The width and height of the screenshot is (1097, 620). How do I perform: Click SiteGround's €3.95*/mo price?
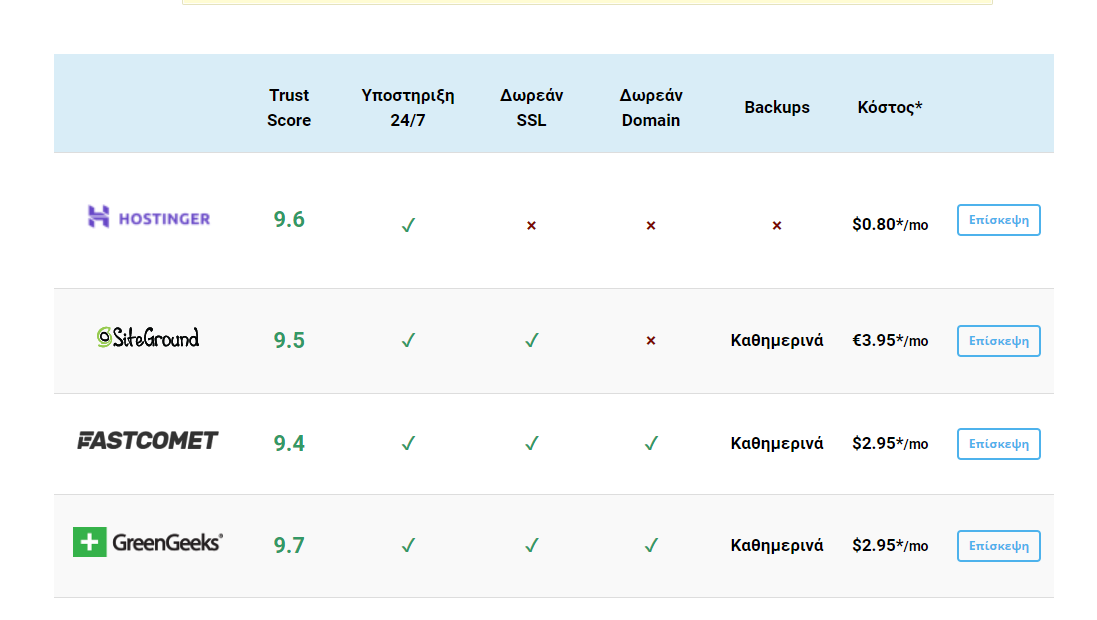click(x=890, y=341)
